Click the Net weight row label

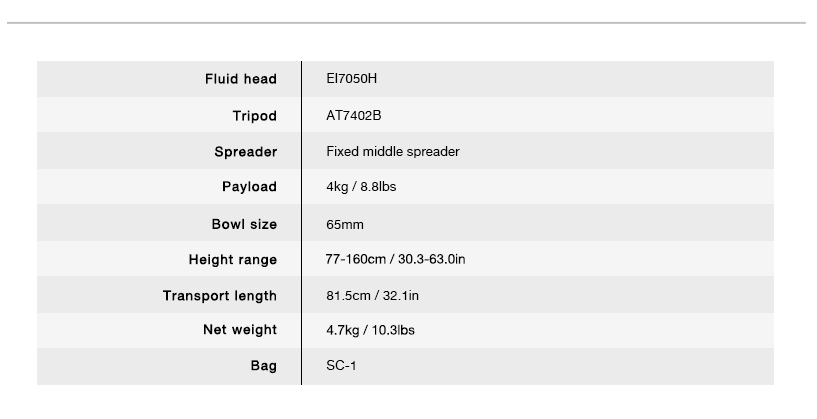pos(240,330)
